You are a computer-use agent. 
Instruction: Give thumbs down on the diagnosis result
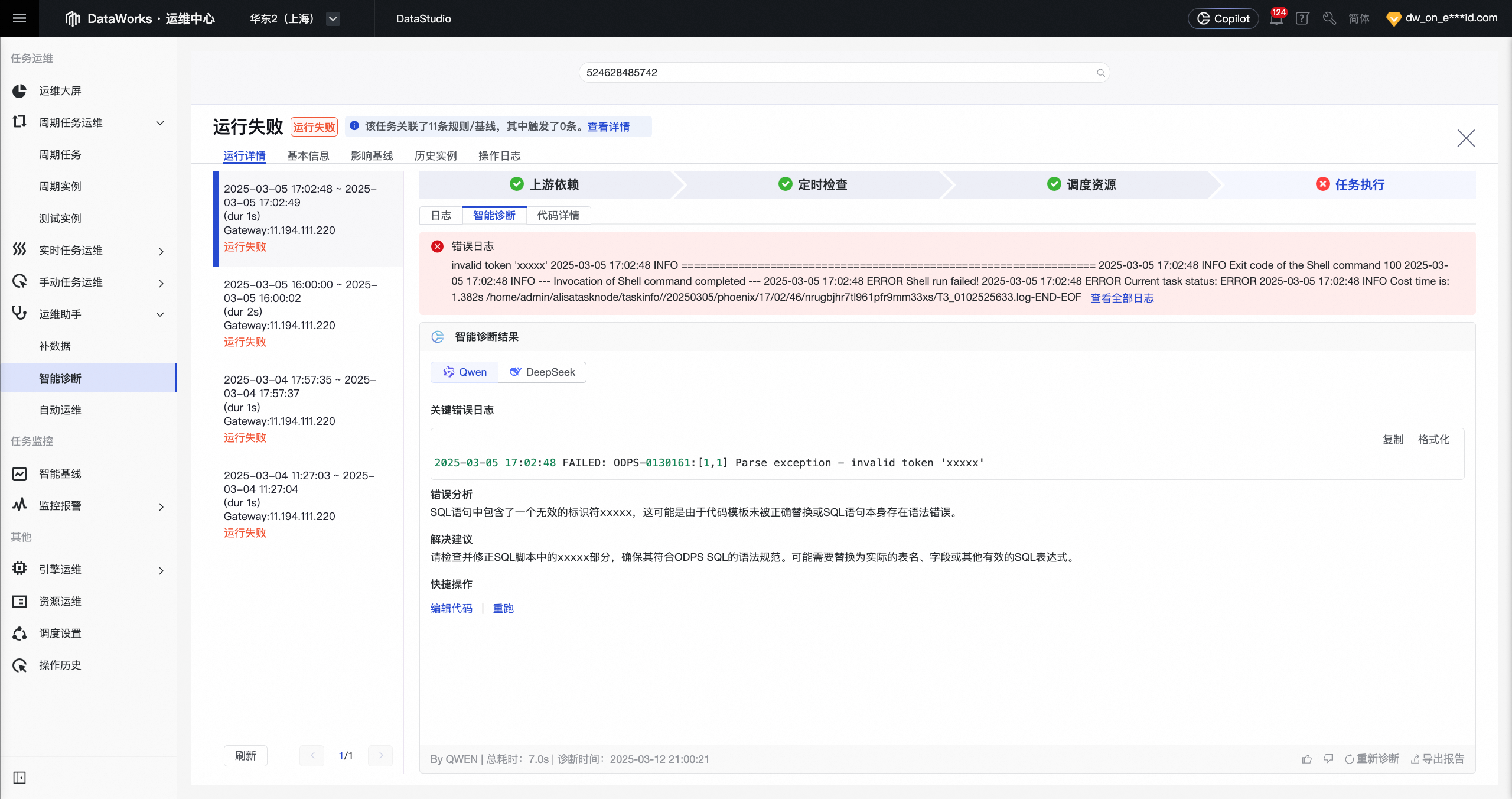(1329, 758)
